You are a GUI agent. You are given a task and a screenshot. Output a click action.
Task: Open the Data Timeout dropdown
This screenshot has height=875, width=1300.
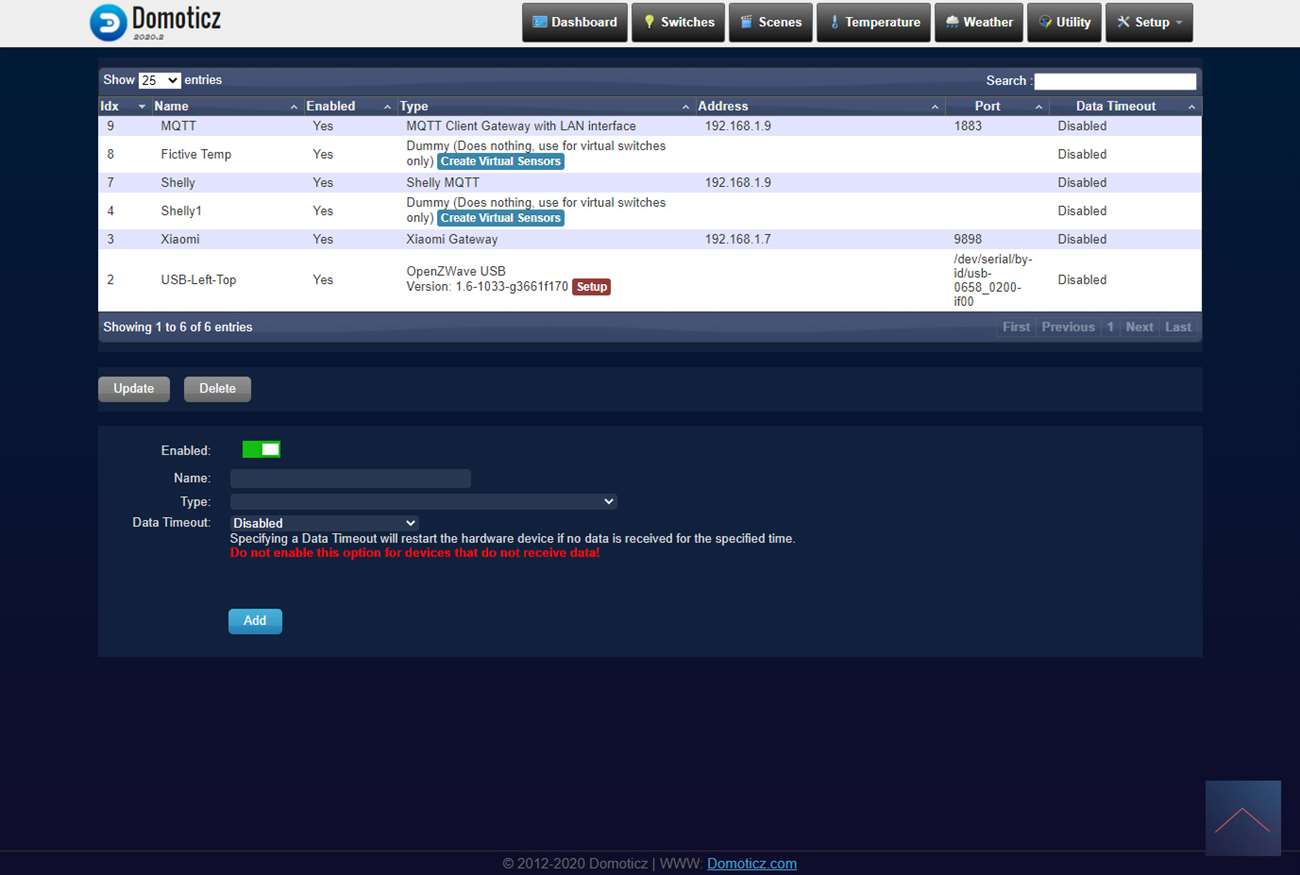coord(324,523)
